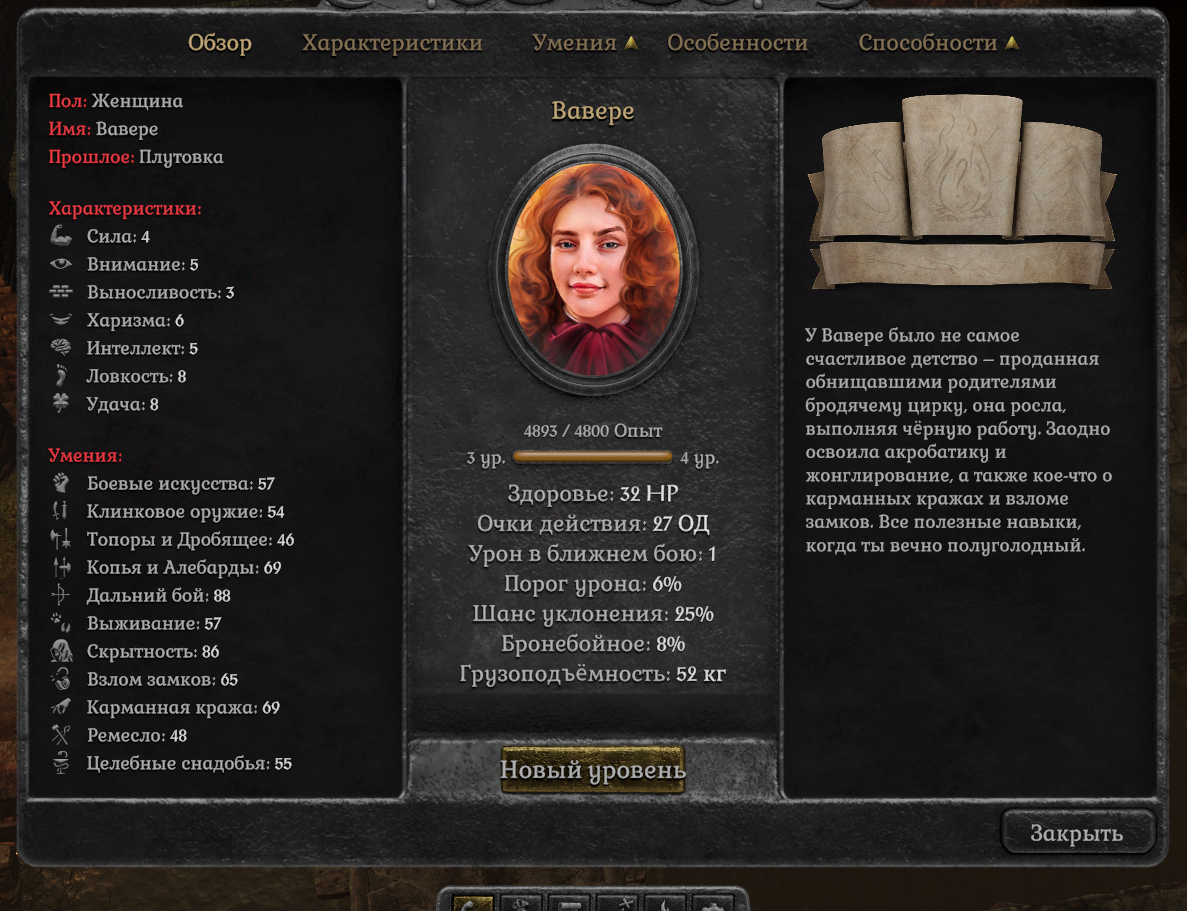Click the Ремесло crossed tools icon
Image resolution: width=1187 pixels, height=911 pixels.
61,735
